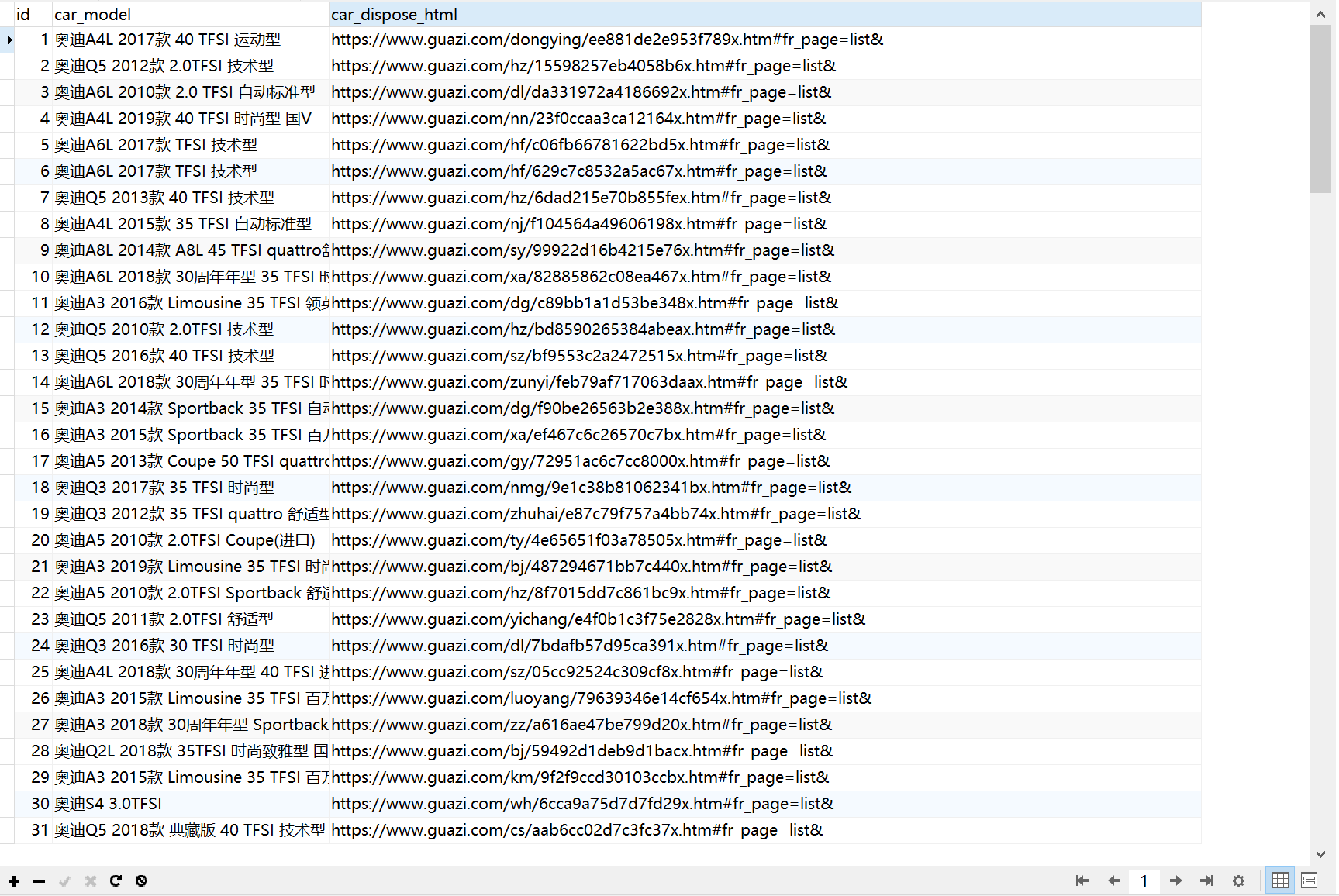
Task: Click the car_model column header
Action: pos(190,15)
